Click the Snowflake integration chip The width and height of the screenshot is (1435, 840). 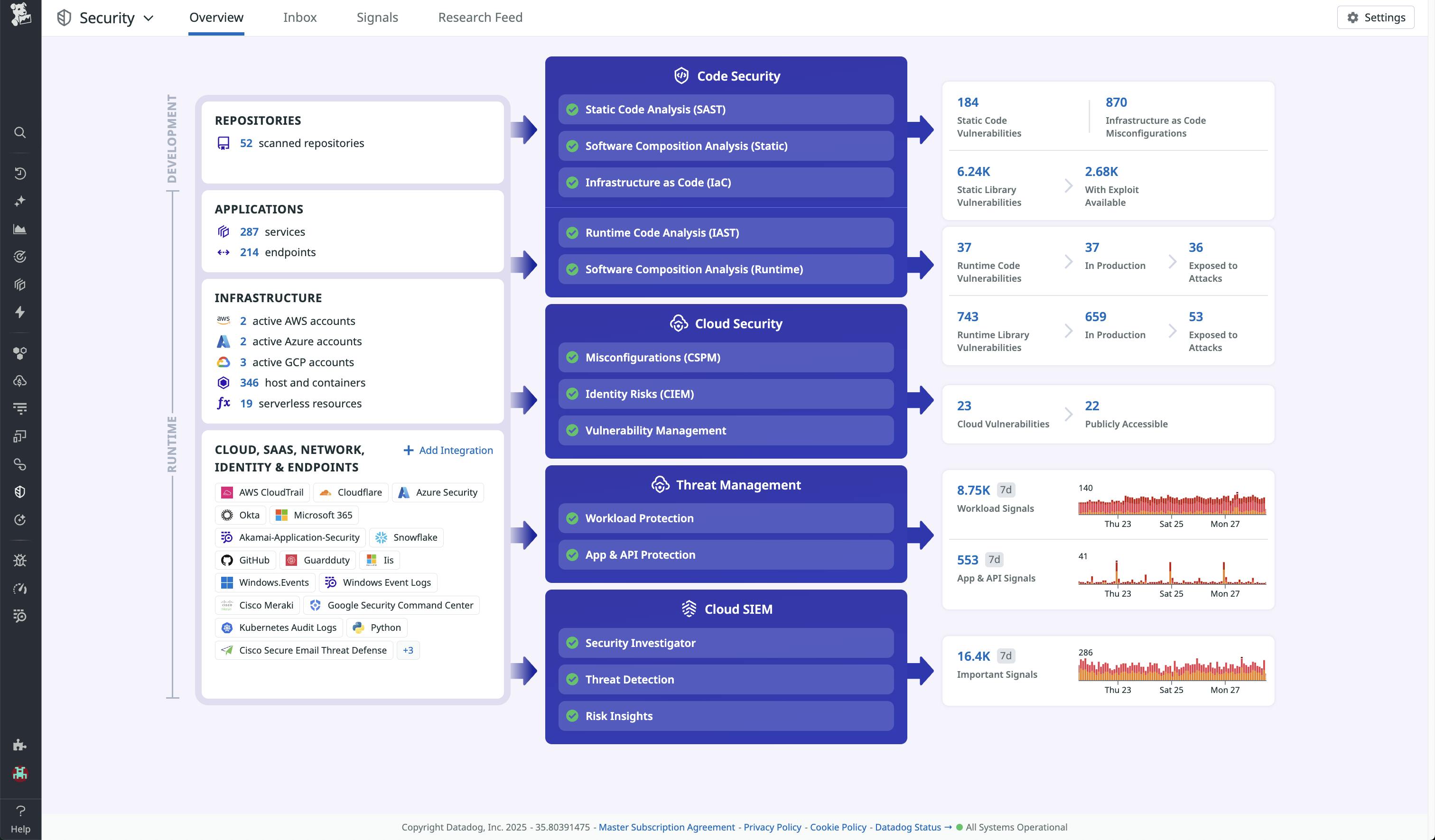pyautogui.click(x=405, y=537)
